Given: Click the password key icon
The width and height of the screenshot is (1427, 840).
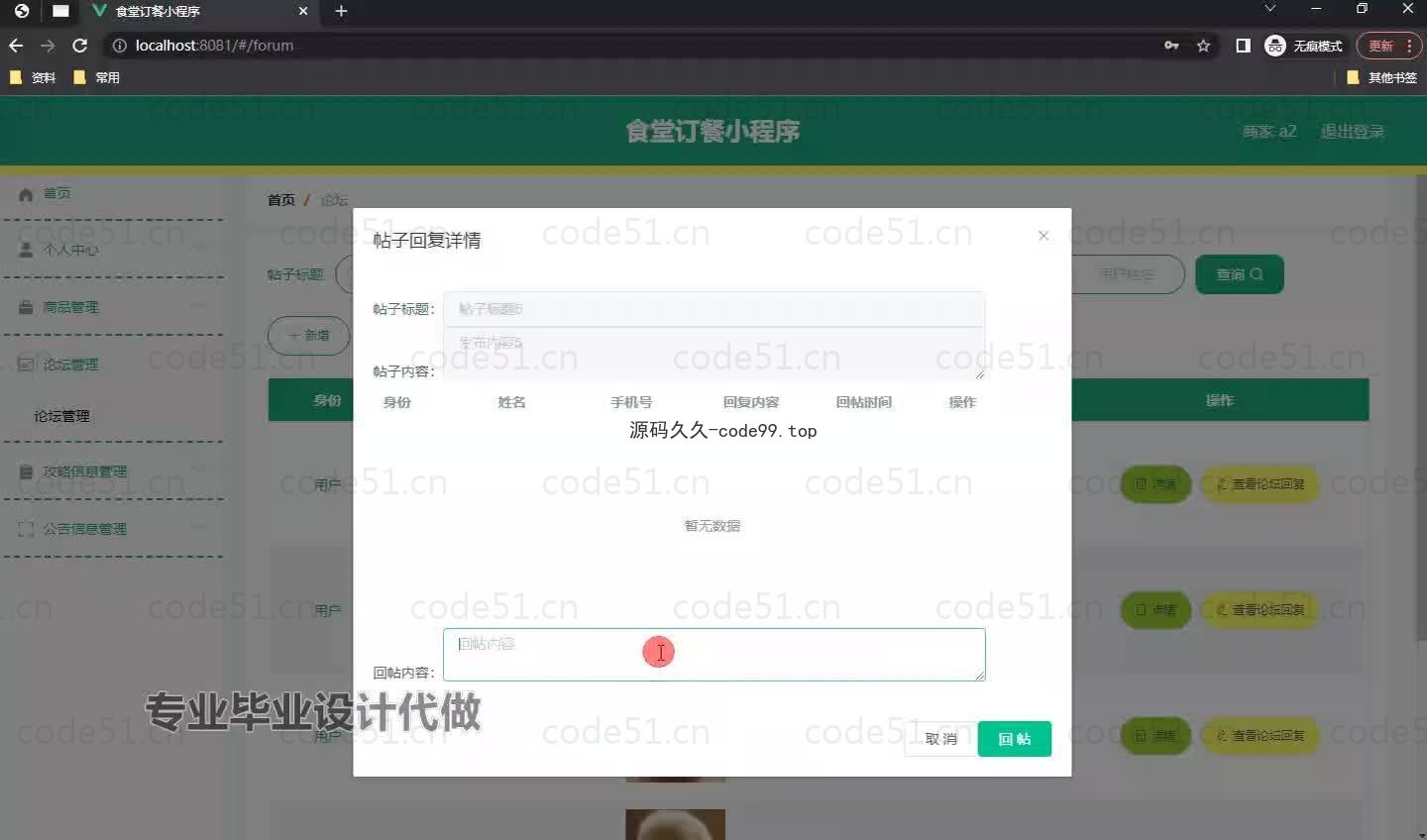Looking at the screenshot, I should (1171, 46).
